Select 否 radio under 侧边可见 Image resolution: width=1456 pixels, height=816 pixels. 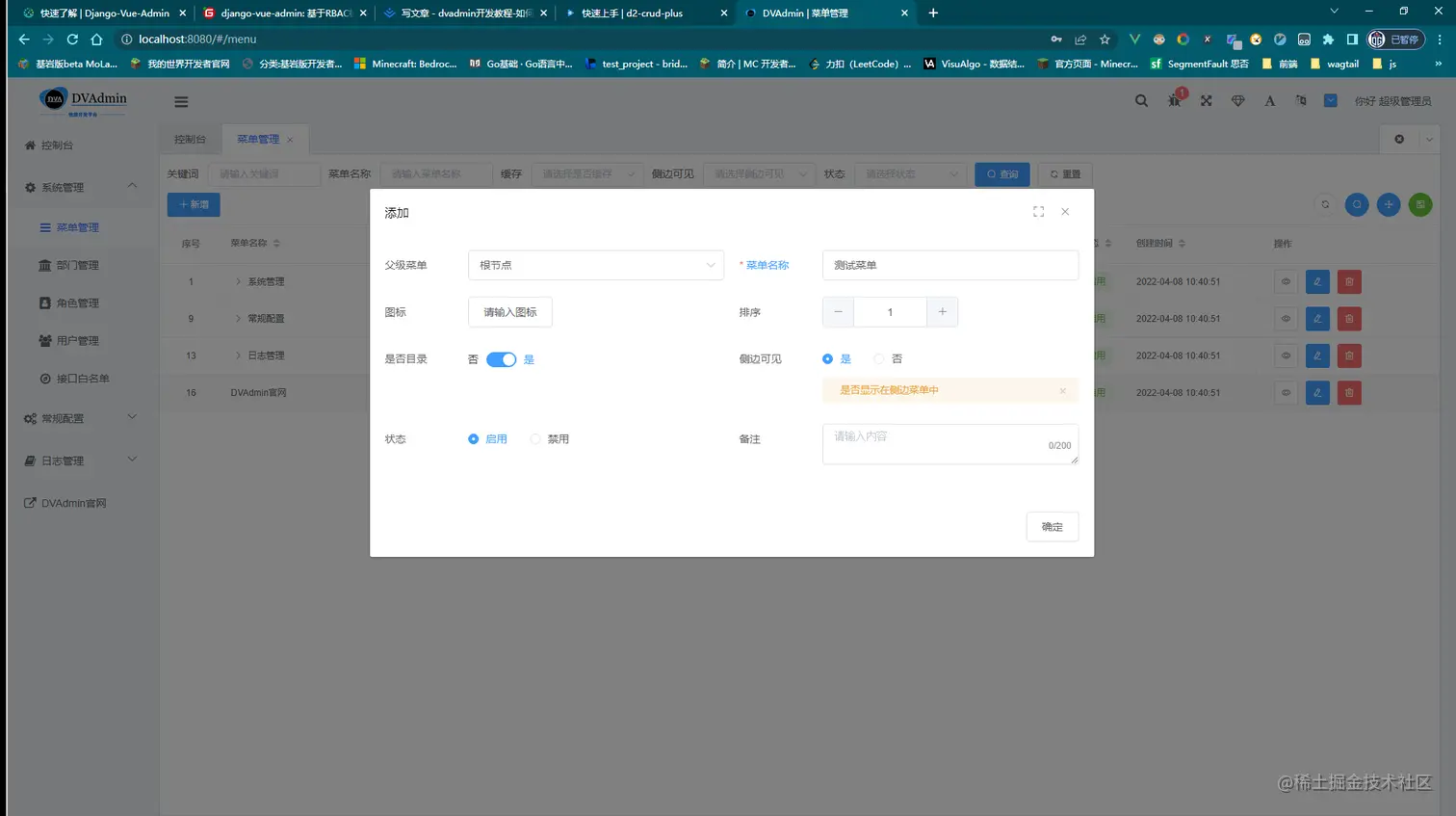878,357
